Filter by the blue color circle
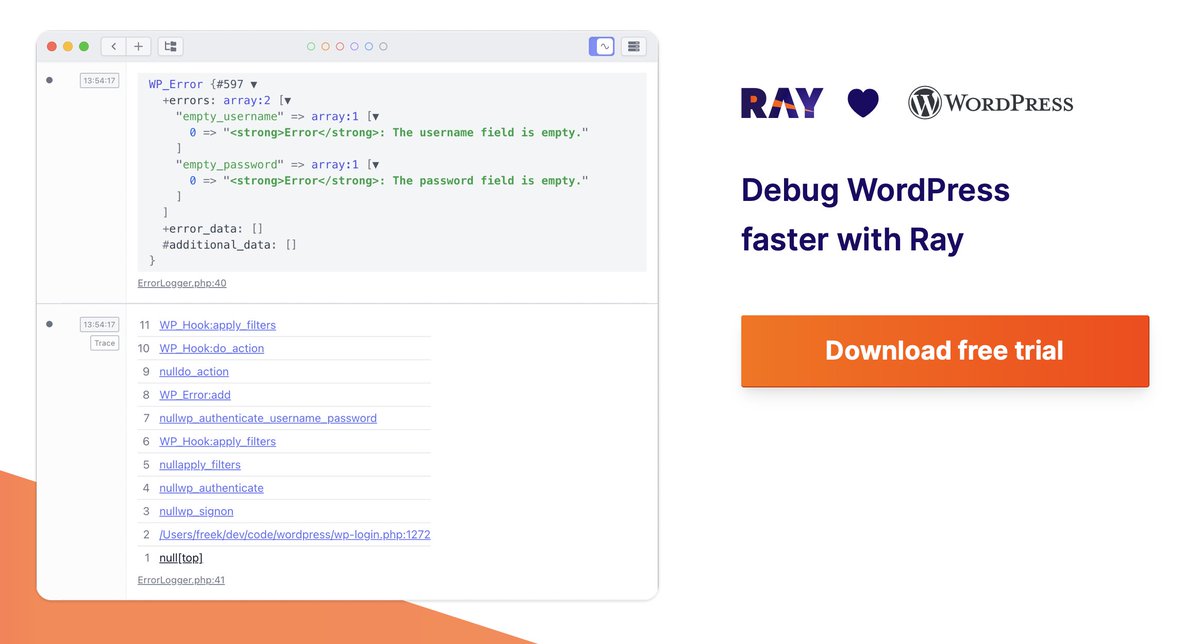The width and height of the screenshot is (1200, 644). [369, 46]
